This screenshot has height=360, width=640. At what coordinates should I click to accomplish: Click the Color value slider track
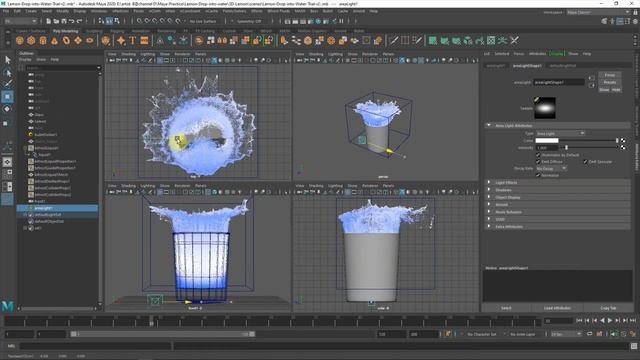(x=589, y=140)
